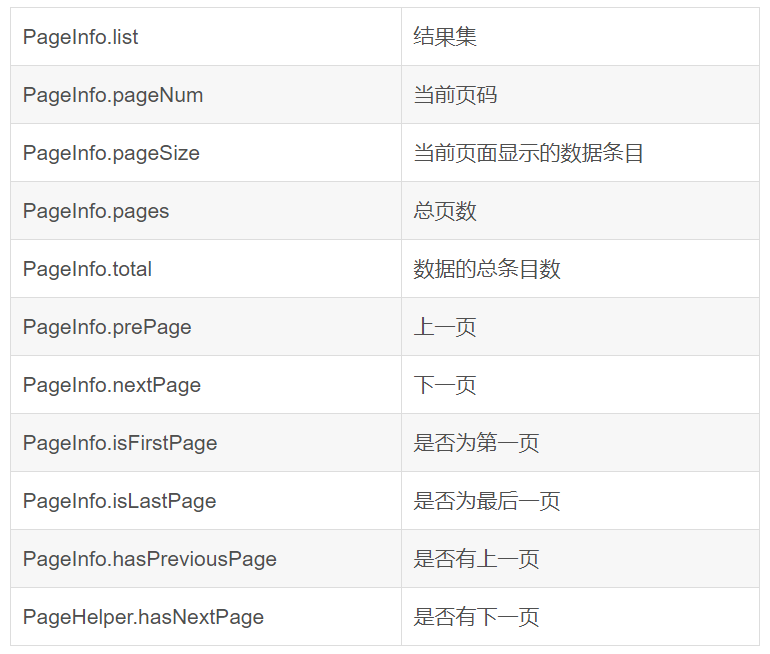
Task: Select PageInfo.pages cell
Action: 206,211
